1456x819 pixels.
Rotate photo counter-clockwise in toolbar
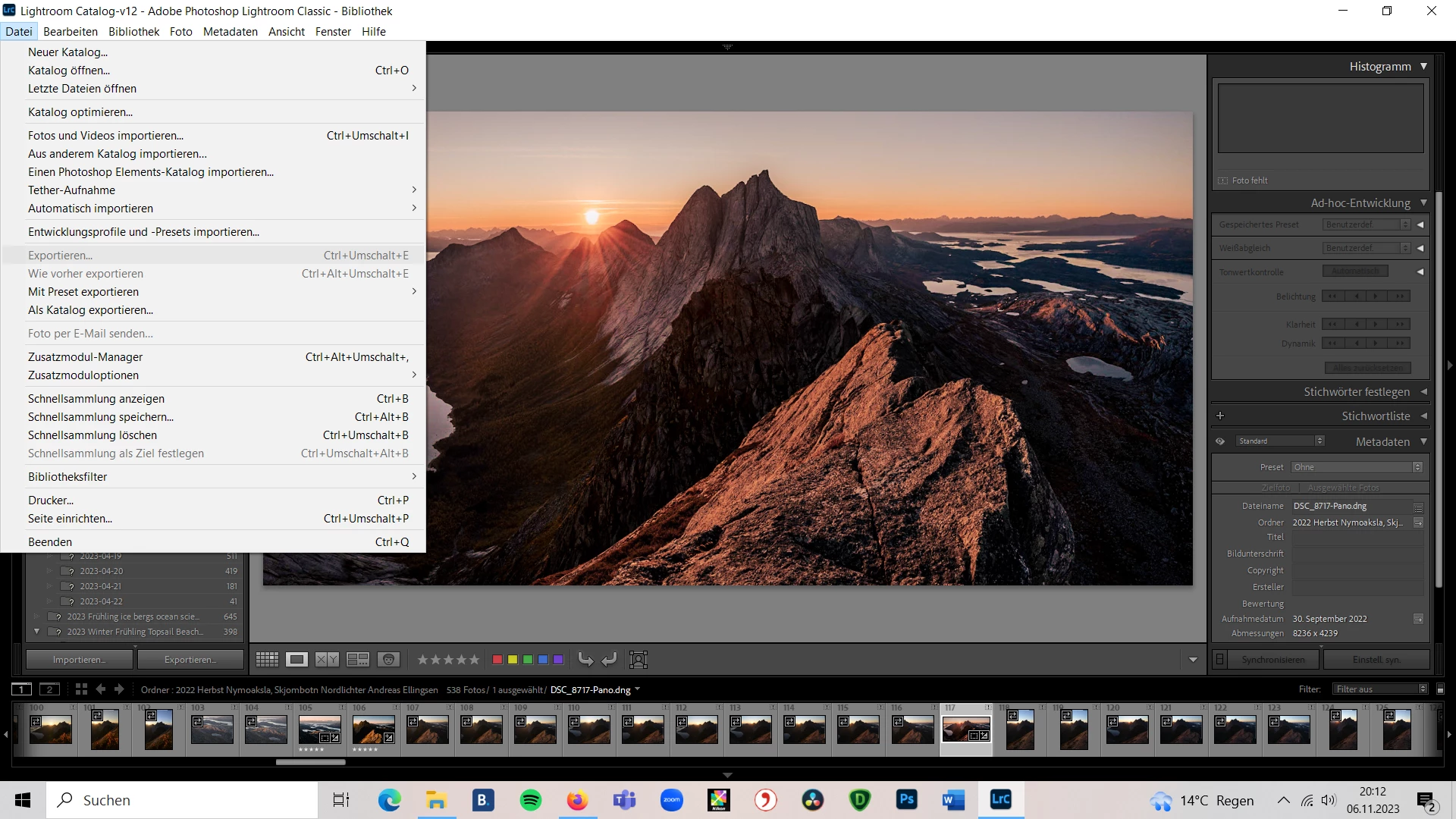(x=585, y=660)
